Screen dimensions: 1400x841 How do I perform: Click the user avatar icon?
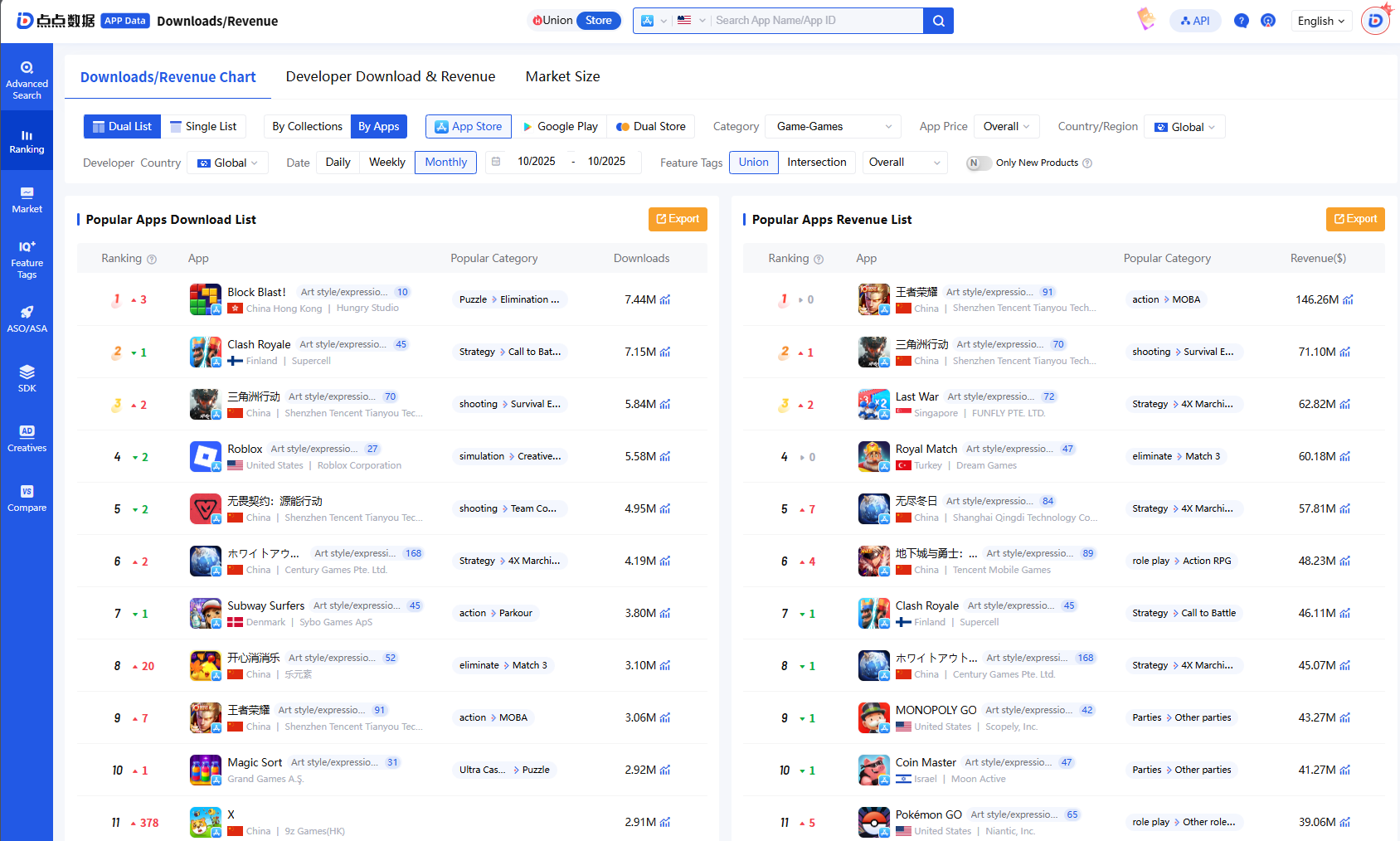[1375, 21]
